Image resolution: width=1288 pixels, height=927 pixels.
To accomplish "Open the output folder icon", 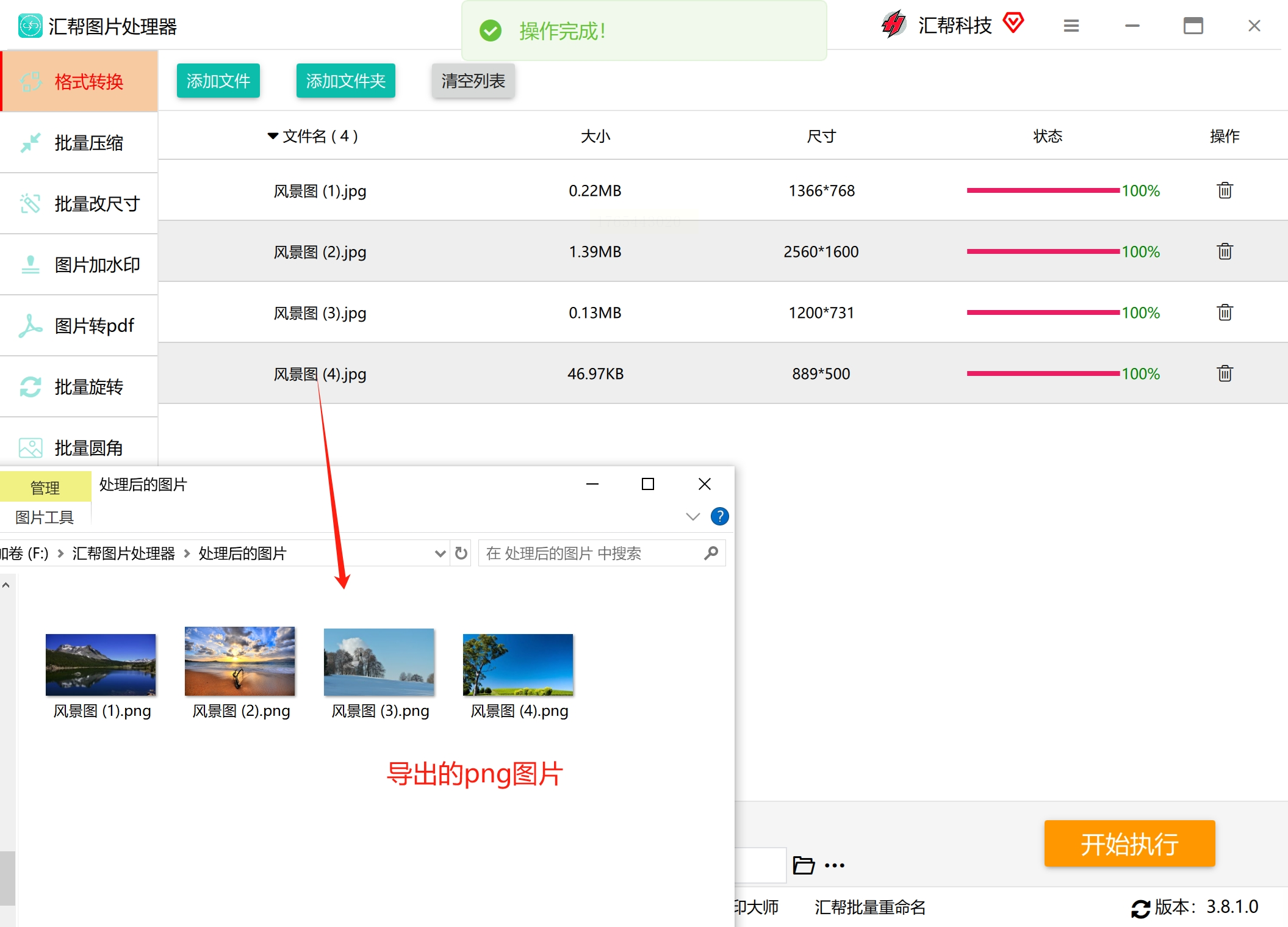I will (x=803, y=865).
